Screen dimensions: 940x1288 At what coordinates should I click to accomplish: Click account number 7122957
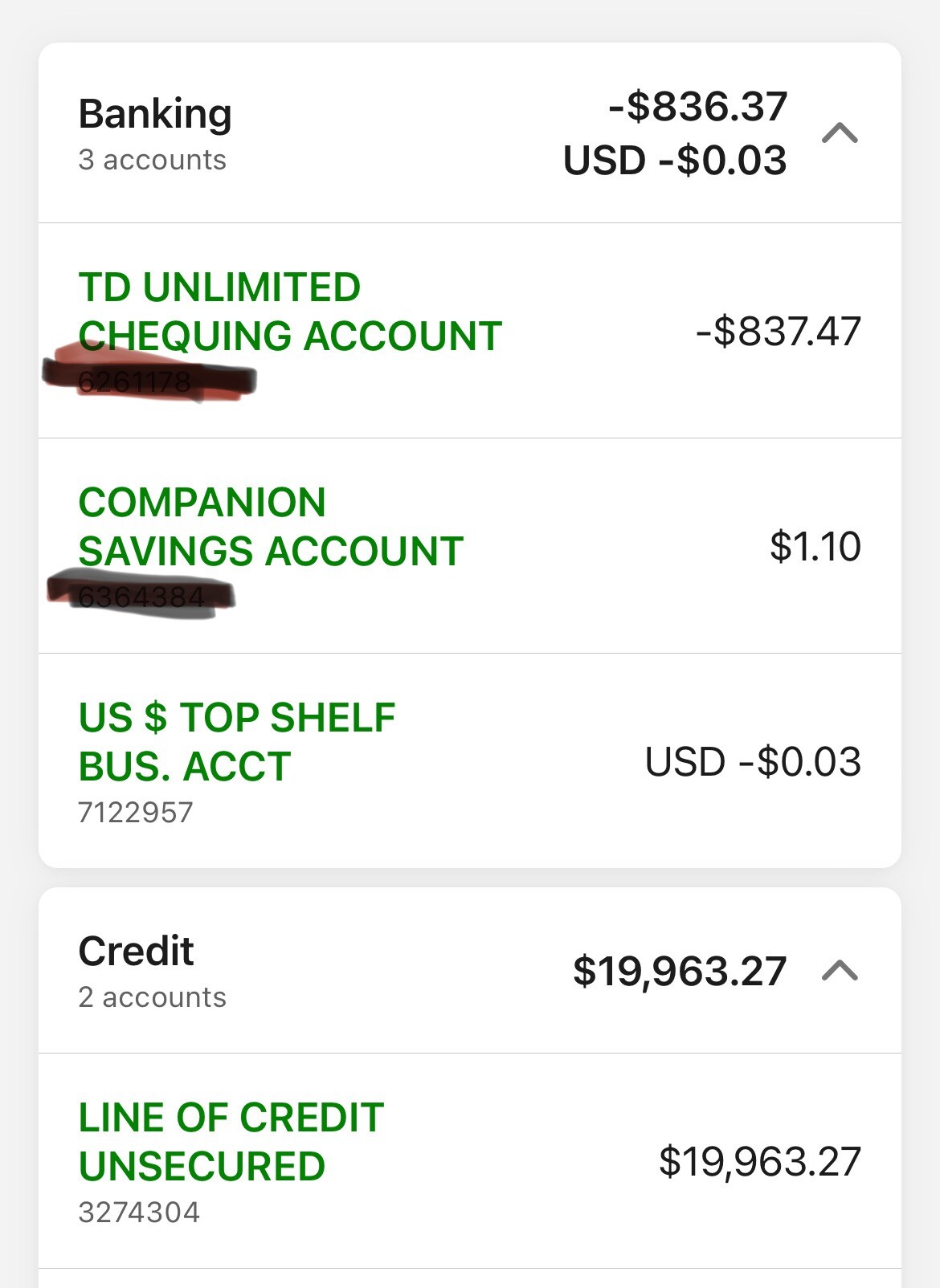[135, 813]
